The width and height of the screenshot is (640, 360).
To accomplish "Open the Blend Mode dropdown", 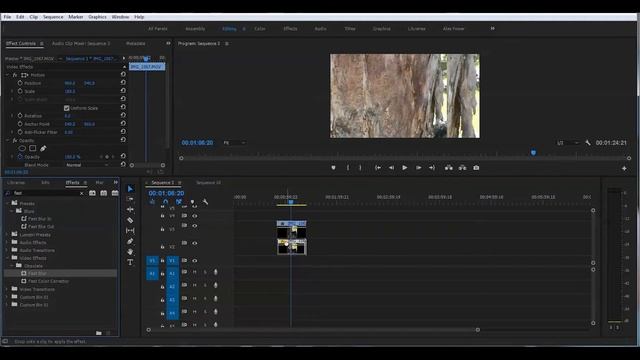I will tap(87, 165).
